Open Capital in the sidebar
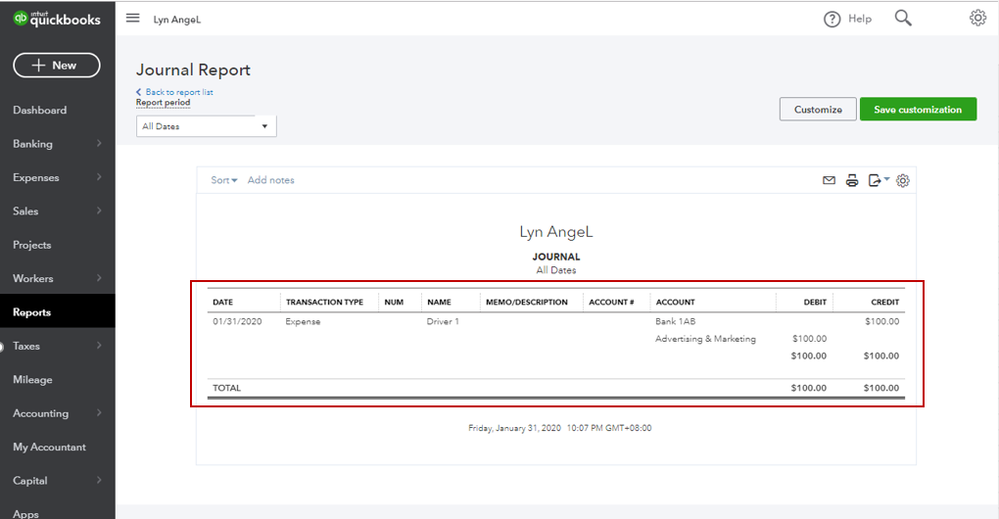 (x=30, y=481)
